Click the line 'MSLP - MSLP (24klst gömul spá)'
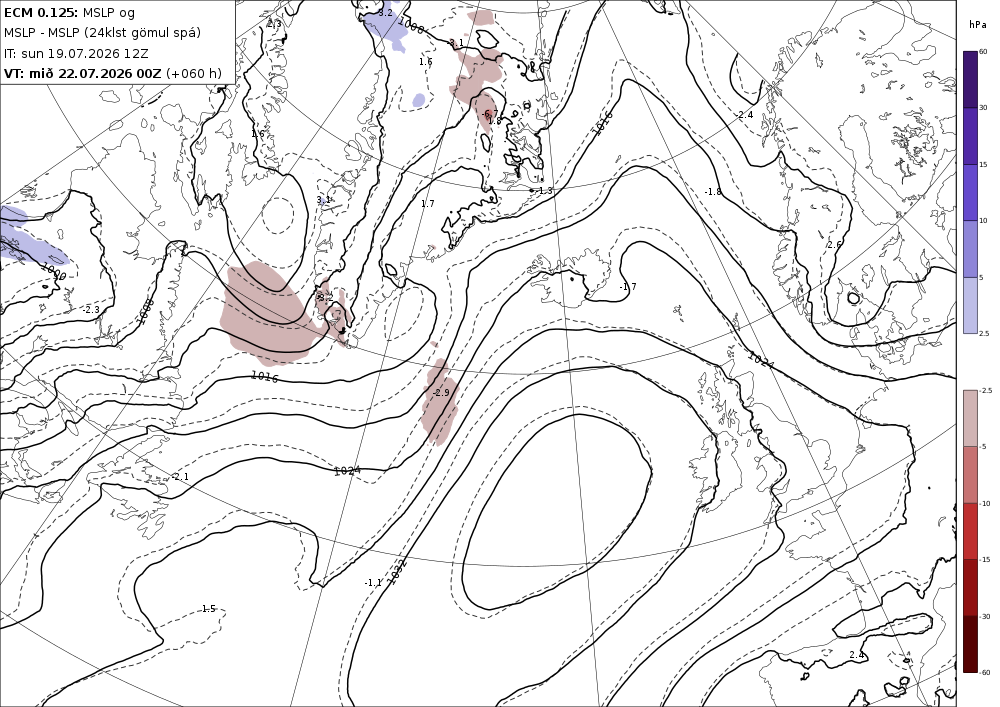Screen dimensions: 1000x707 103,33
